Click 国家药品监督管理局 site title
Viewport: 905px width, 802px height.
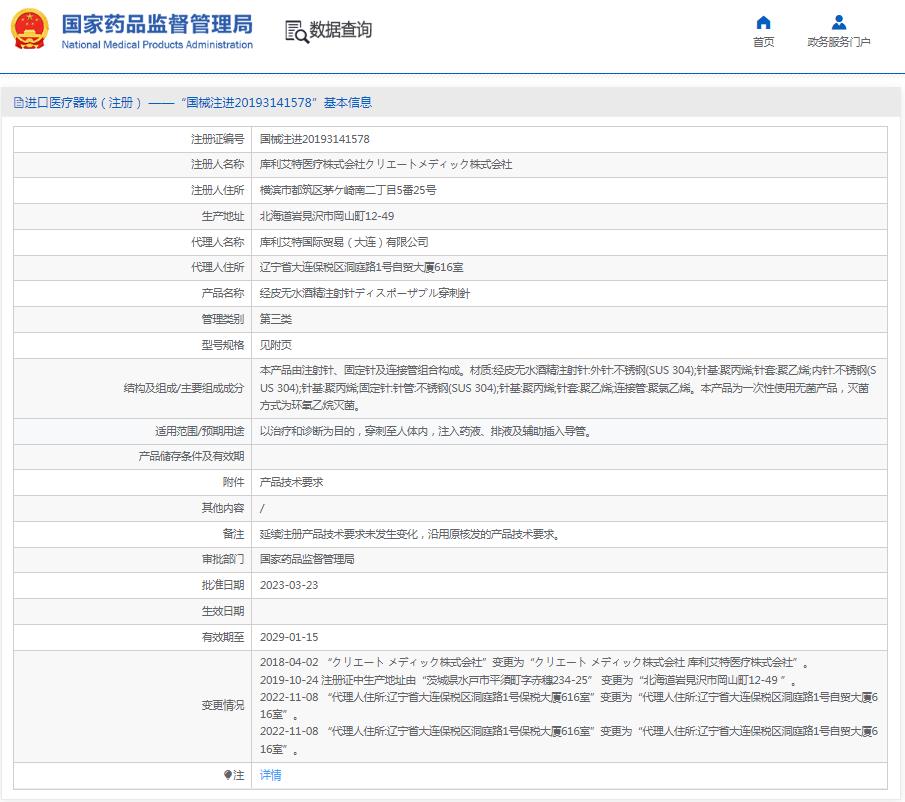click(x=157, y=24)
